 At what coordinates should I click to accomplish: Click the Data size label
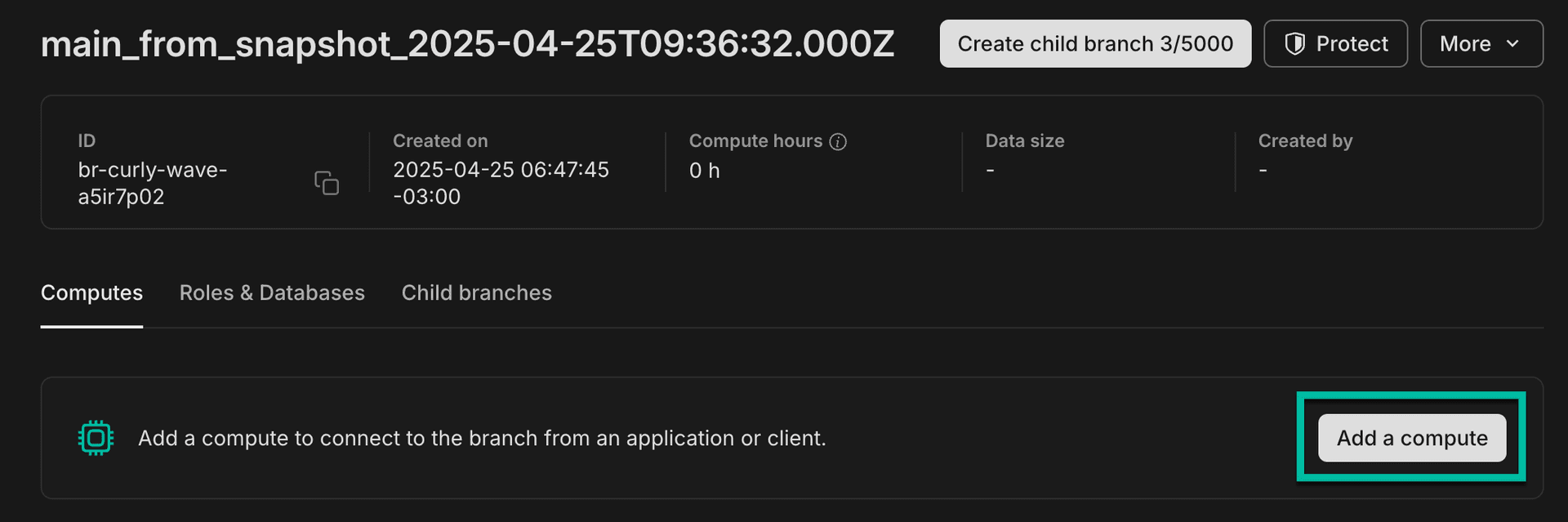[x=1024, y=141]
